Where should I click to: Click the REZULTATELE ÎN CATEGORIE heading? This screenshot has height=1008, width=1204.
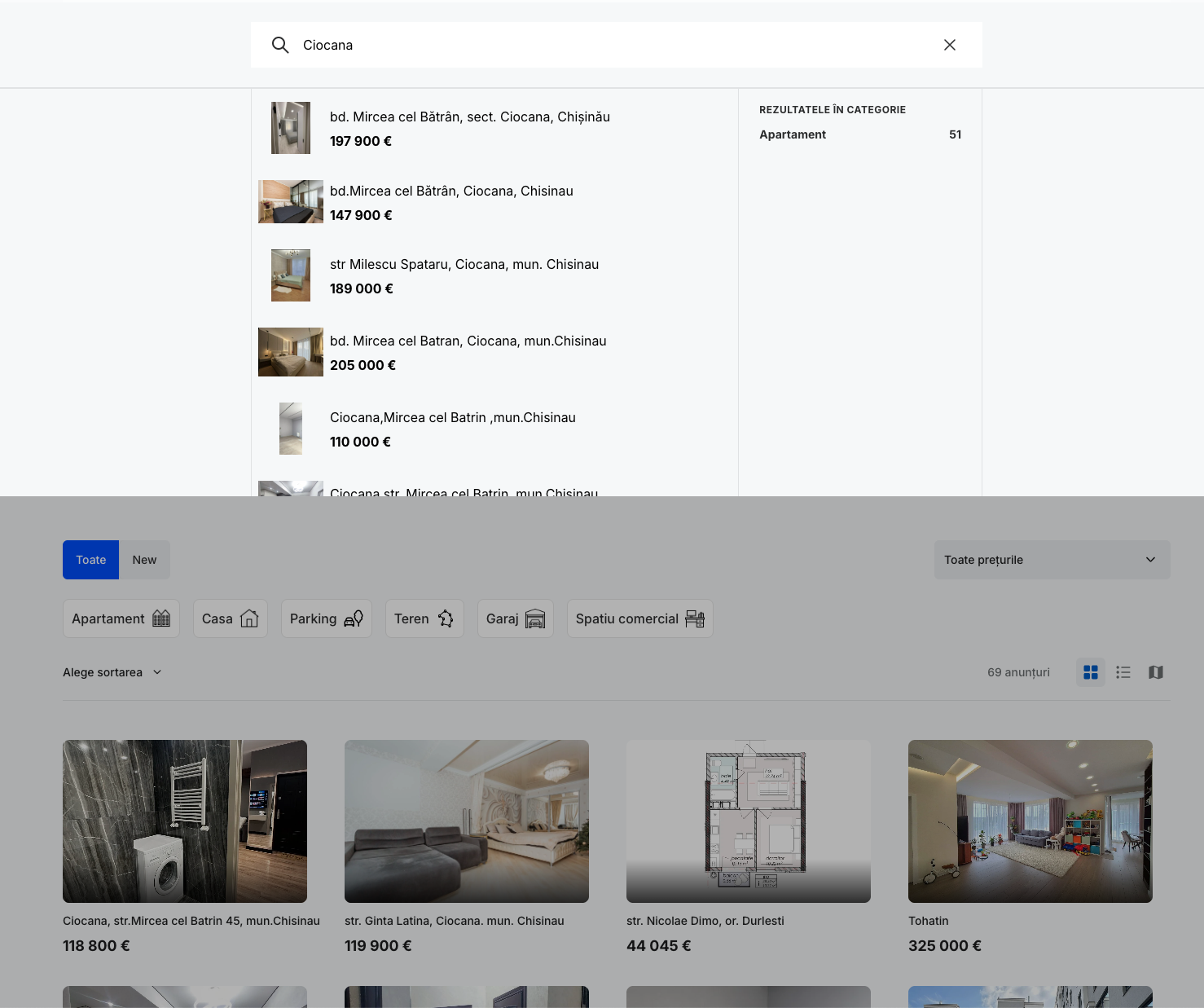click(x=833, y=110)
